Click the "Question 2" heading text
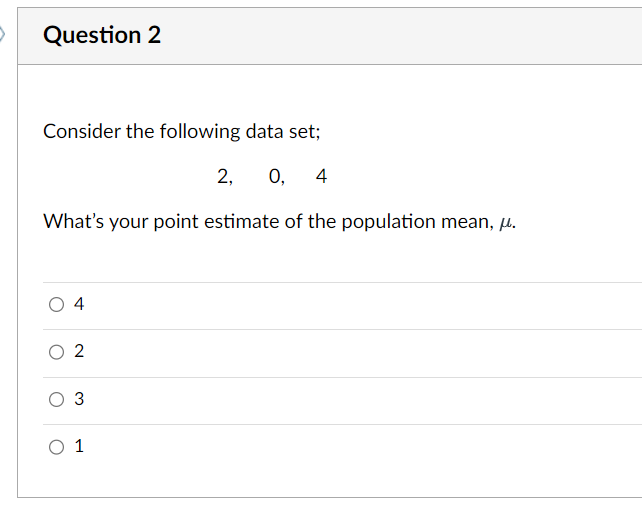This screenshot has width=642, height=514. point(102,35)
